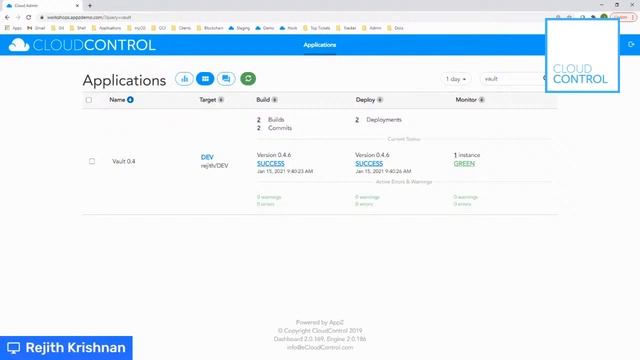The height and width of the screenshot is (360, 640).
Task: Select the Applications navigation tab
Action: (x=320, y=45)
